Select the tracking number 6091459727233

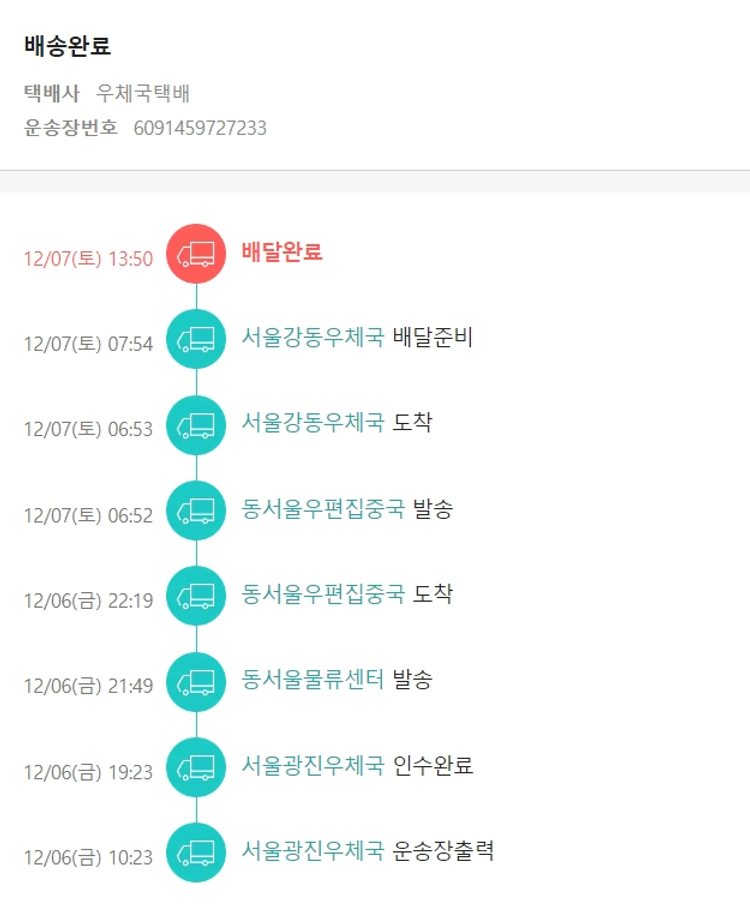(x=200, y=128)
